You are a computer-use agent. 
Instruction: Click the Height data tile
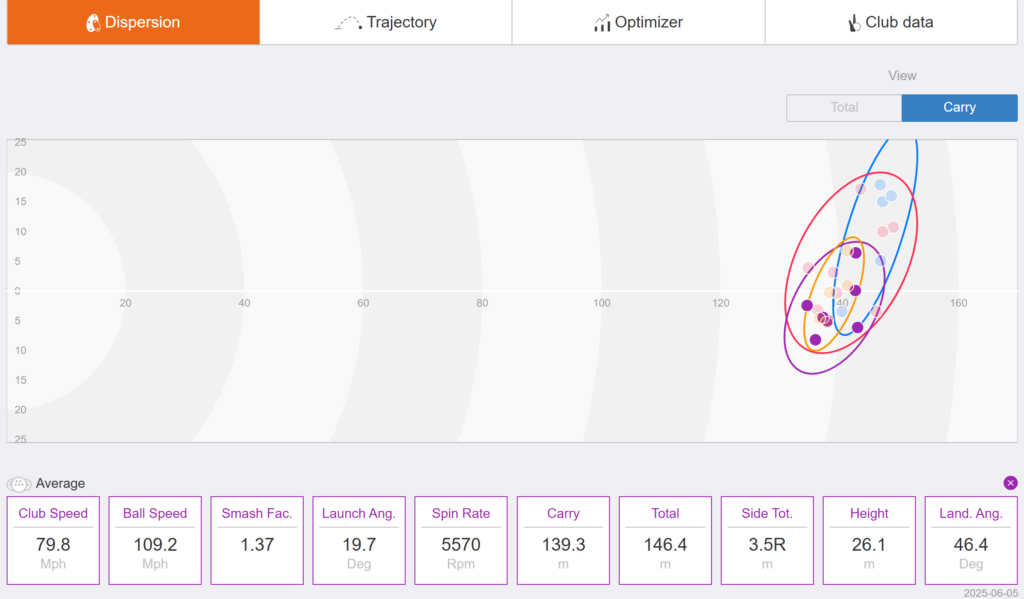point(869,540)
